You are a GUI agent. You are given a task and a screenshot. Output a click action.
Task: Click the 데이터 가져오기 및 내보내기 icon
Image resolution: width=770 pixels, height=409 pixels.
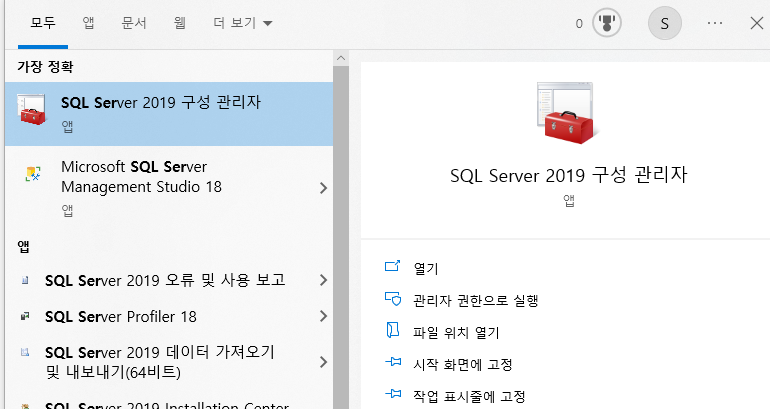(25, 352)
